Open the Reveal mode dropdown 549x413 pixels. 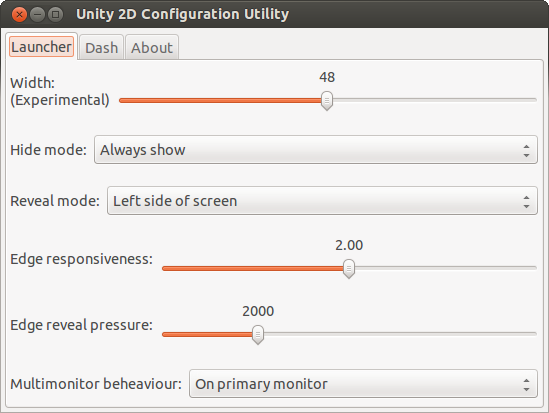[x=322, y=201]
